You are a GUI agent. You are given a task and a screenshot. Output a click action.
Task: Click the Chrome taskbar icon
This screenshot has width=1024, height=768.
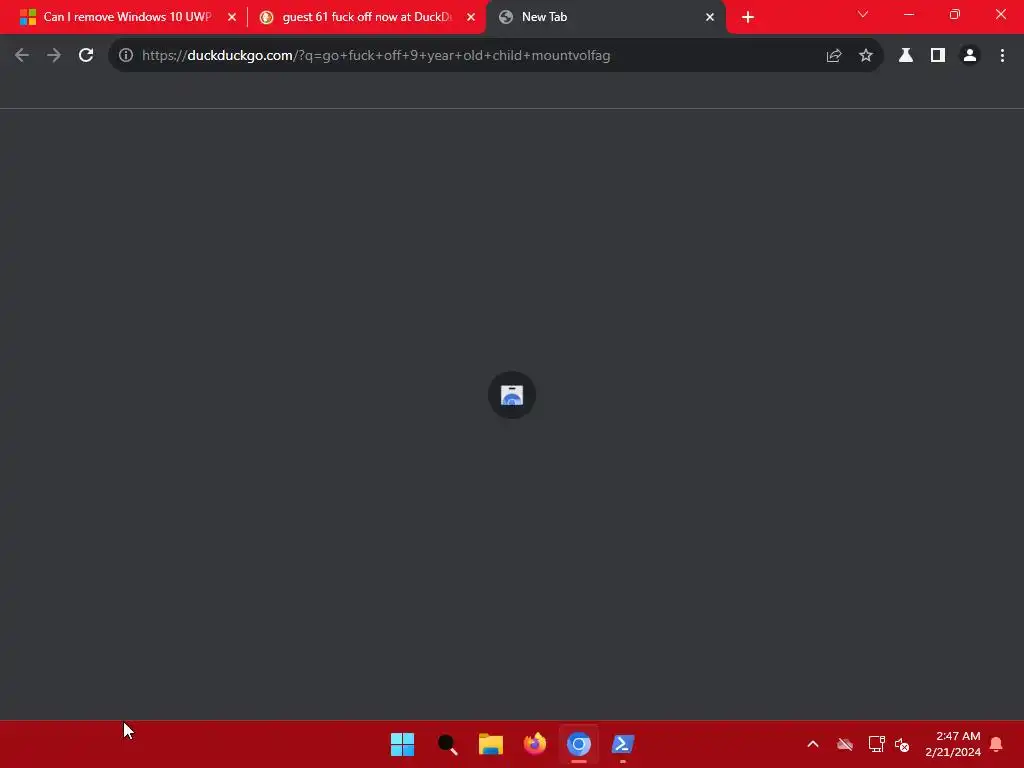579,744
